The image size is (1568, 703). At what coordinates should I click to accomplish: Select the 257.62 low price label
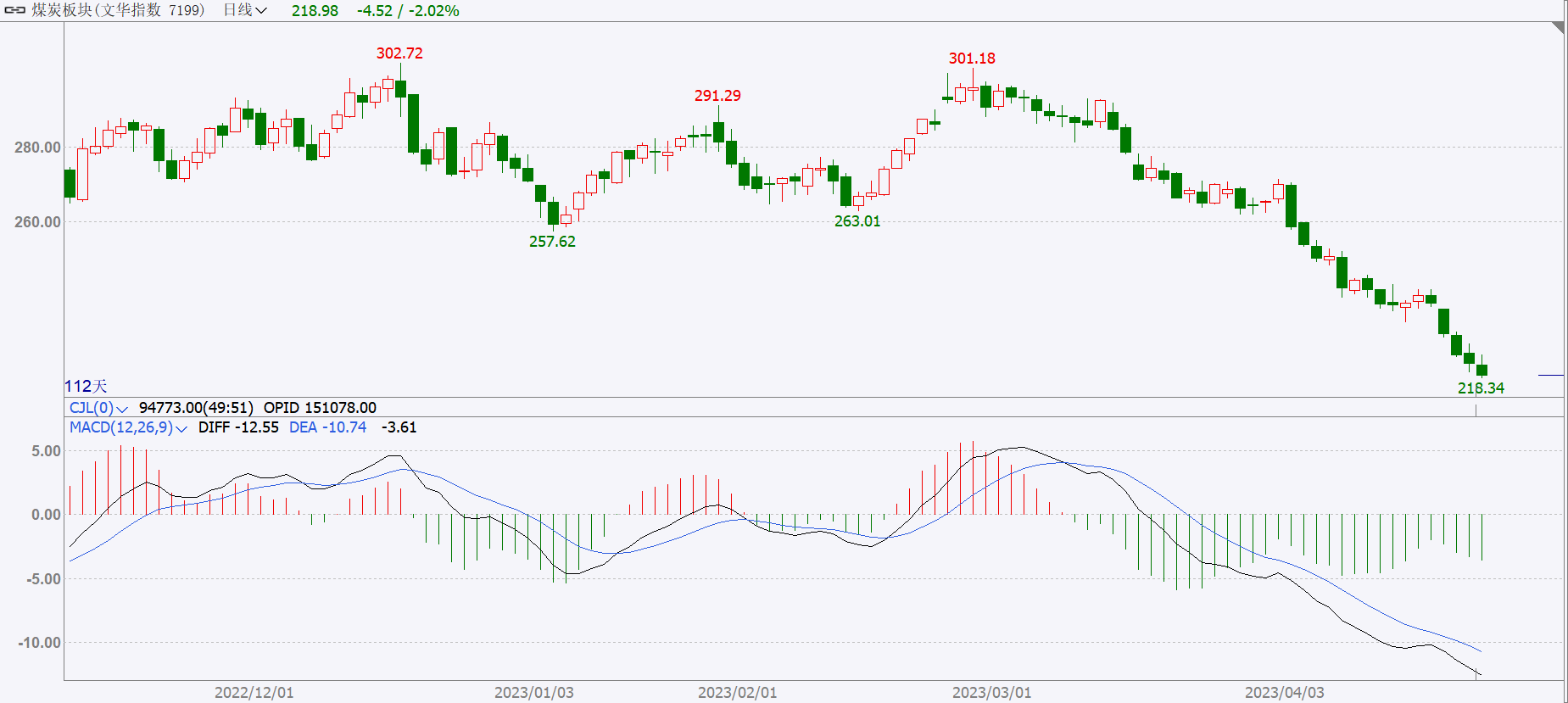point(552,242)
